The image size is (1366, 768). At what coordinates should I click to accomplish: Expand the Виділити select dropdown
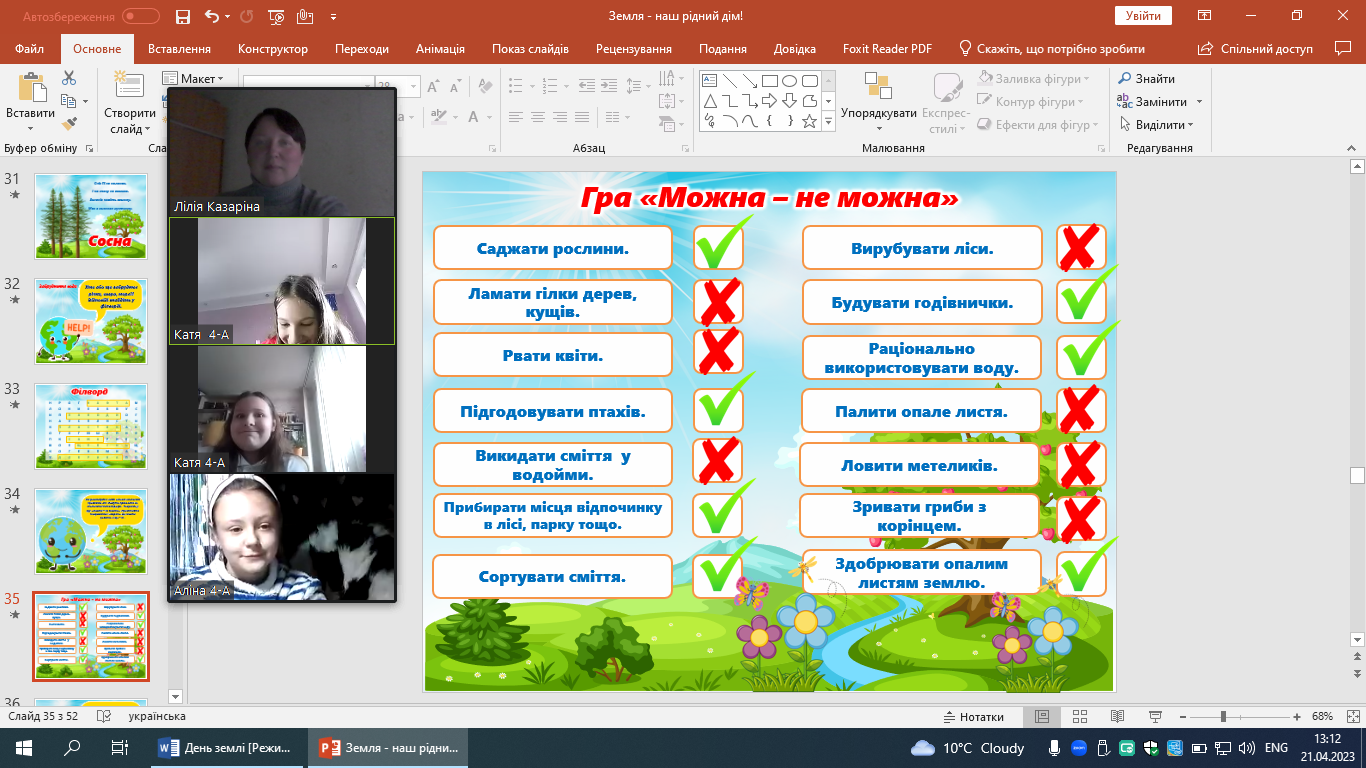(x=1191, y=125)
